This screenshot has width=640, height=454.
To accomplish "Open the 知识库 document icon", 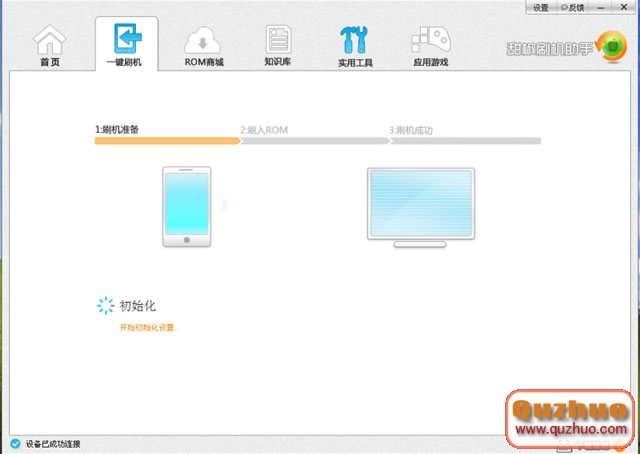I will tap(278, 39).
